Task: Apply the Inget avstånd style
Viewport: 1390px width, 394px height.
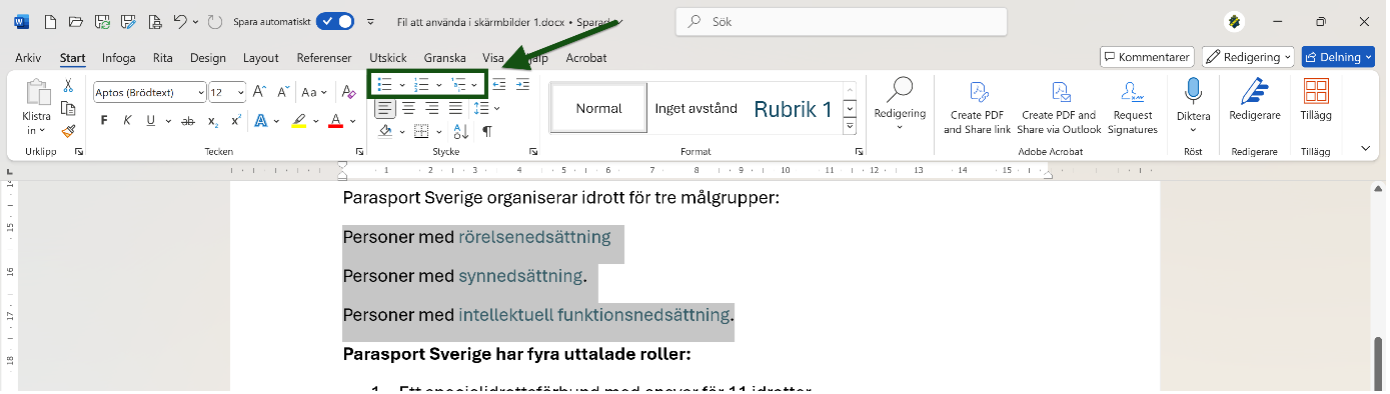Action: (x=696, y=108)
